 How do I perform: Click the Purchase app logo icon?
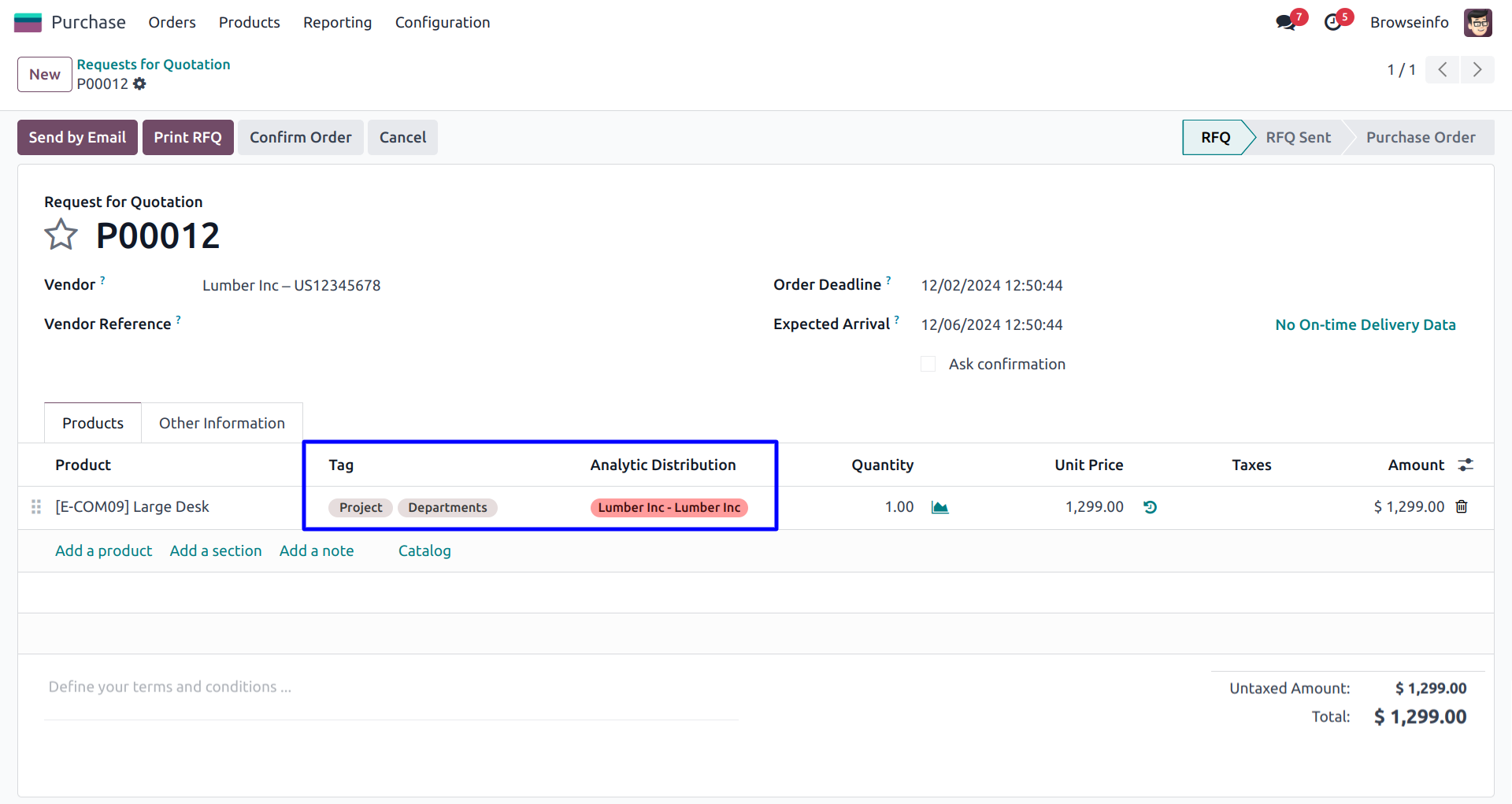[28, 23]
